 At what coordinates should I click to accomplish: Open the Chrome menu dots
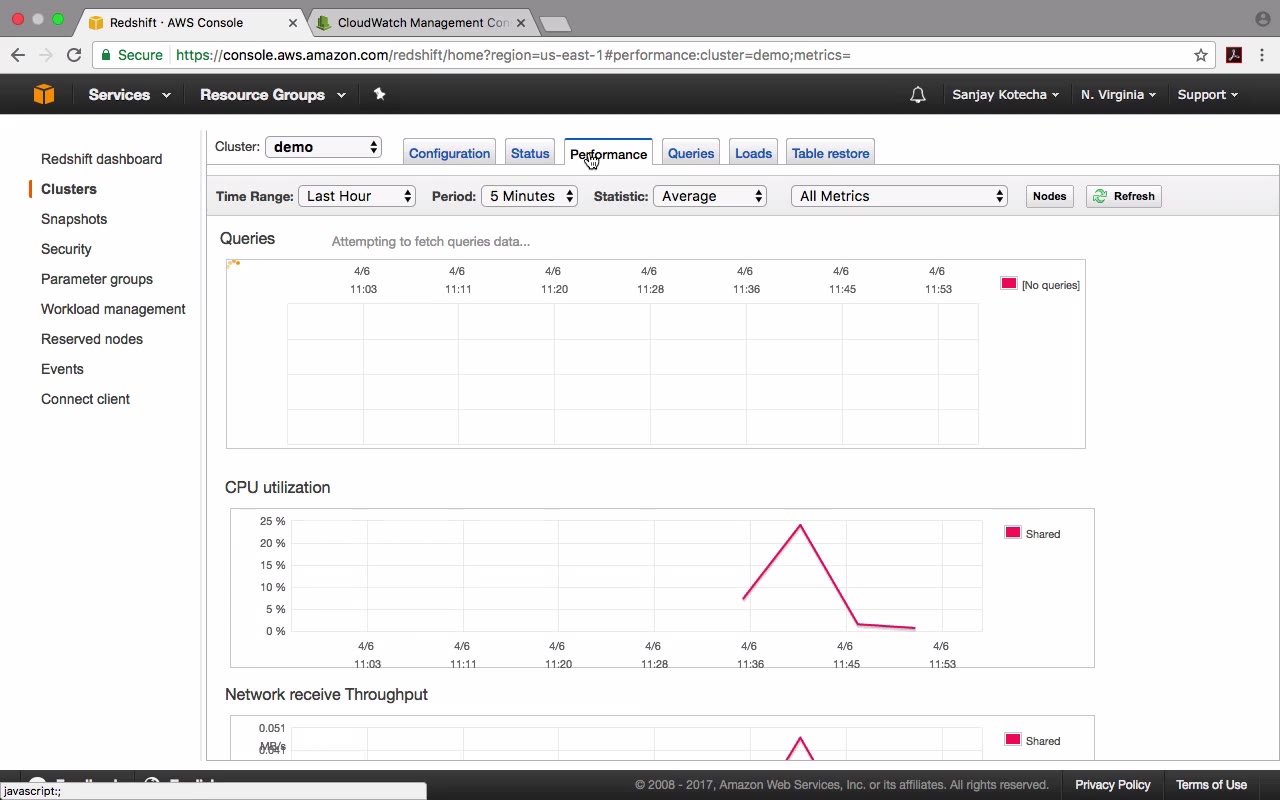coord(1264,55)
